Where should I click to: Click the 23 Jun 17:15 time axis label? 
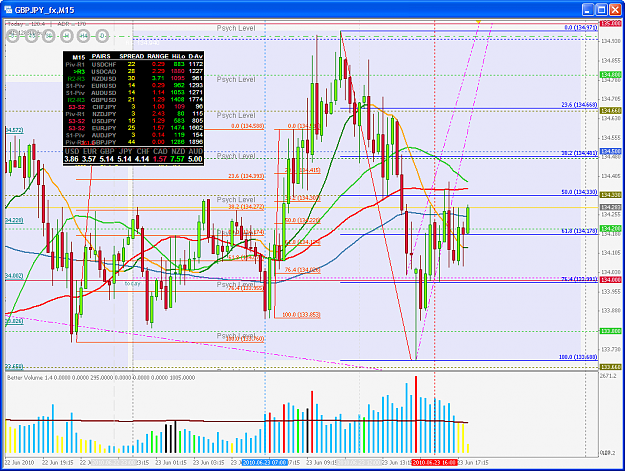point(473,463)
